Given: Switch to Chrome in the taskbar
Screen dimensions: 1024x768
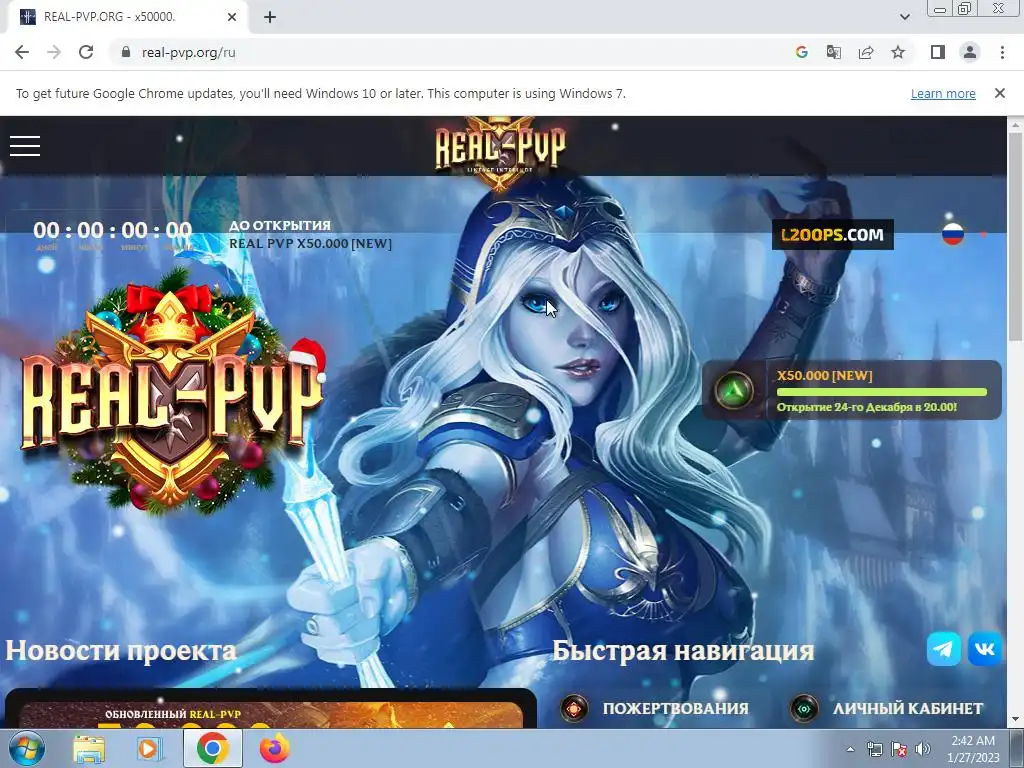Looking at the screenshot, I should (x=213, y=748).
